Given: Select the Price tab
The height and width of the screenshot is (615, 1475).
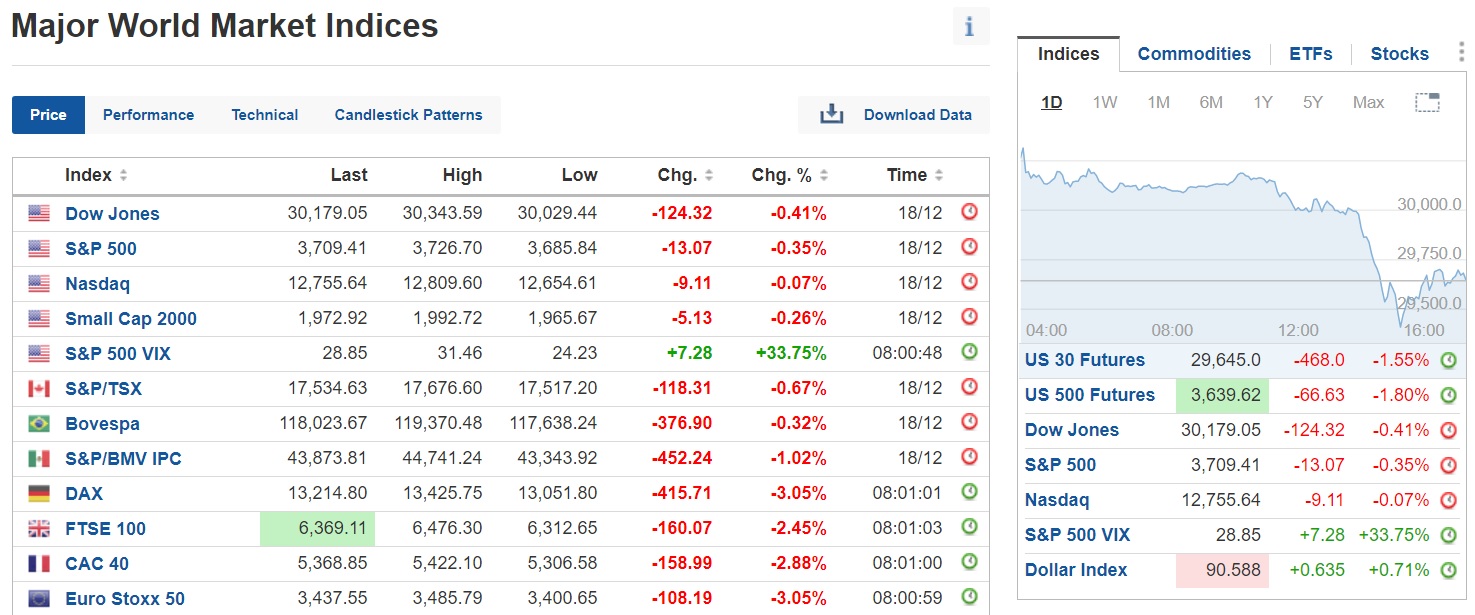Looking at the screenshot, I should click(x=48, y=115).
